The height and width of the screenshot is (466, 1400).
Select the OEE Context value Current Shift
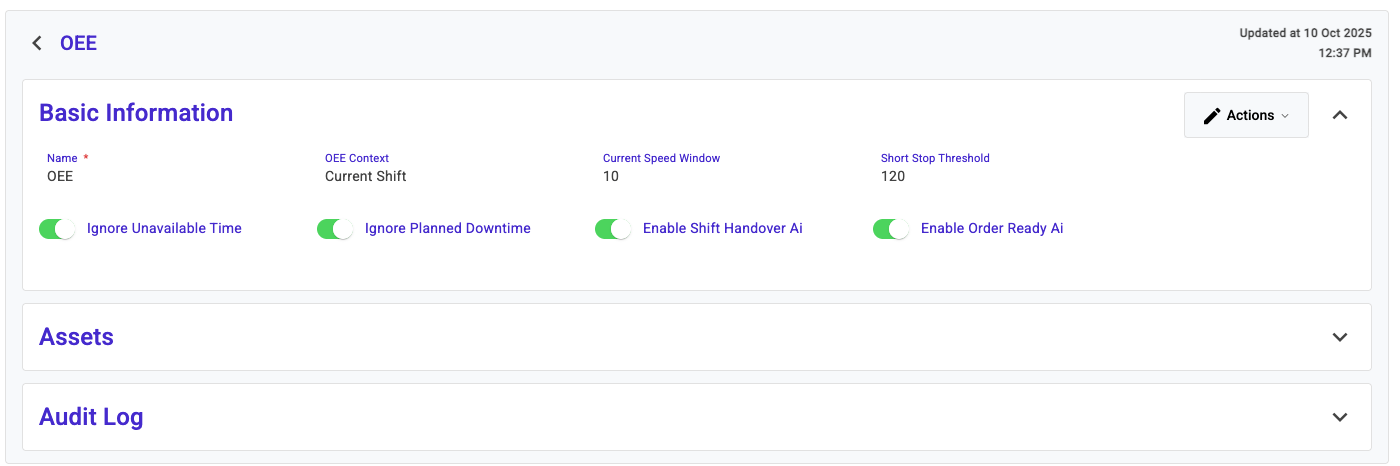(365, 176)
